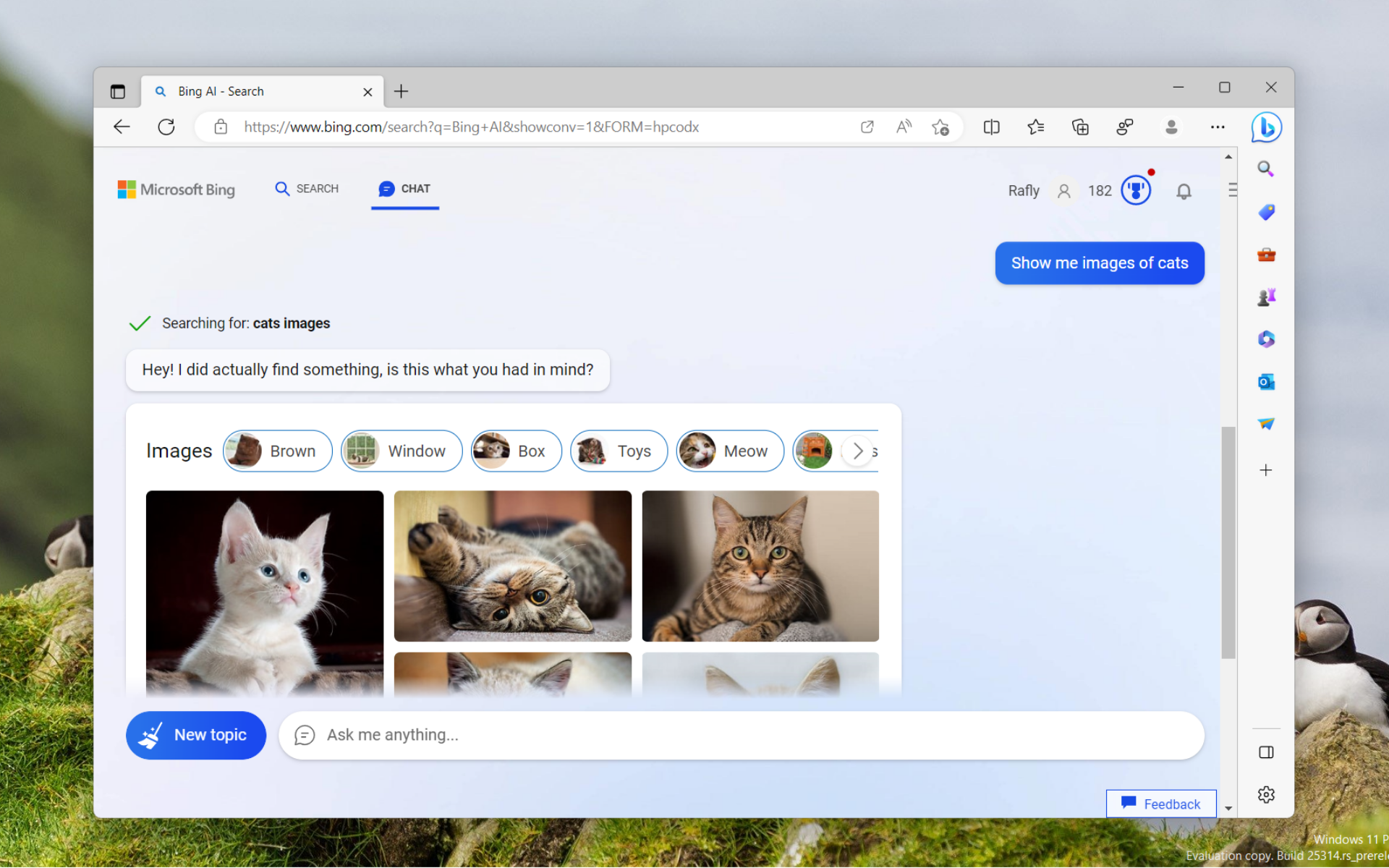Viewport: 1389px width, 868px height.
Task: Open browser essentials icon
Action: click(1125, 127)
